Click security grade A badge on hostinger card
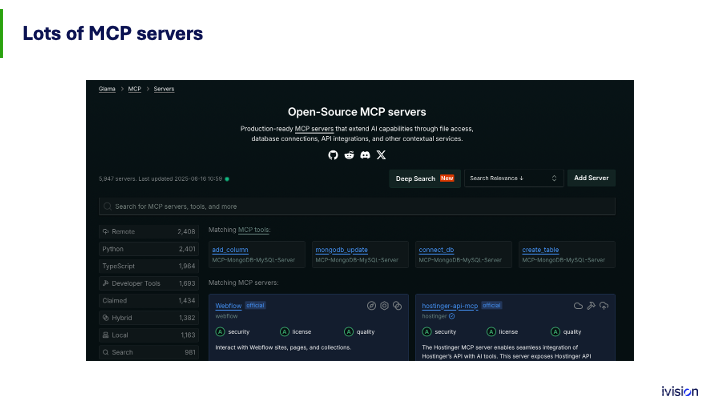Image resolution: width=720 pixels, height=405 pixels. pos(427,332)
